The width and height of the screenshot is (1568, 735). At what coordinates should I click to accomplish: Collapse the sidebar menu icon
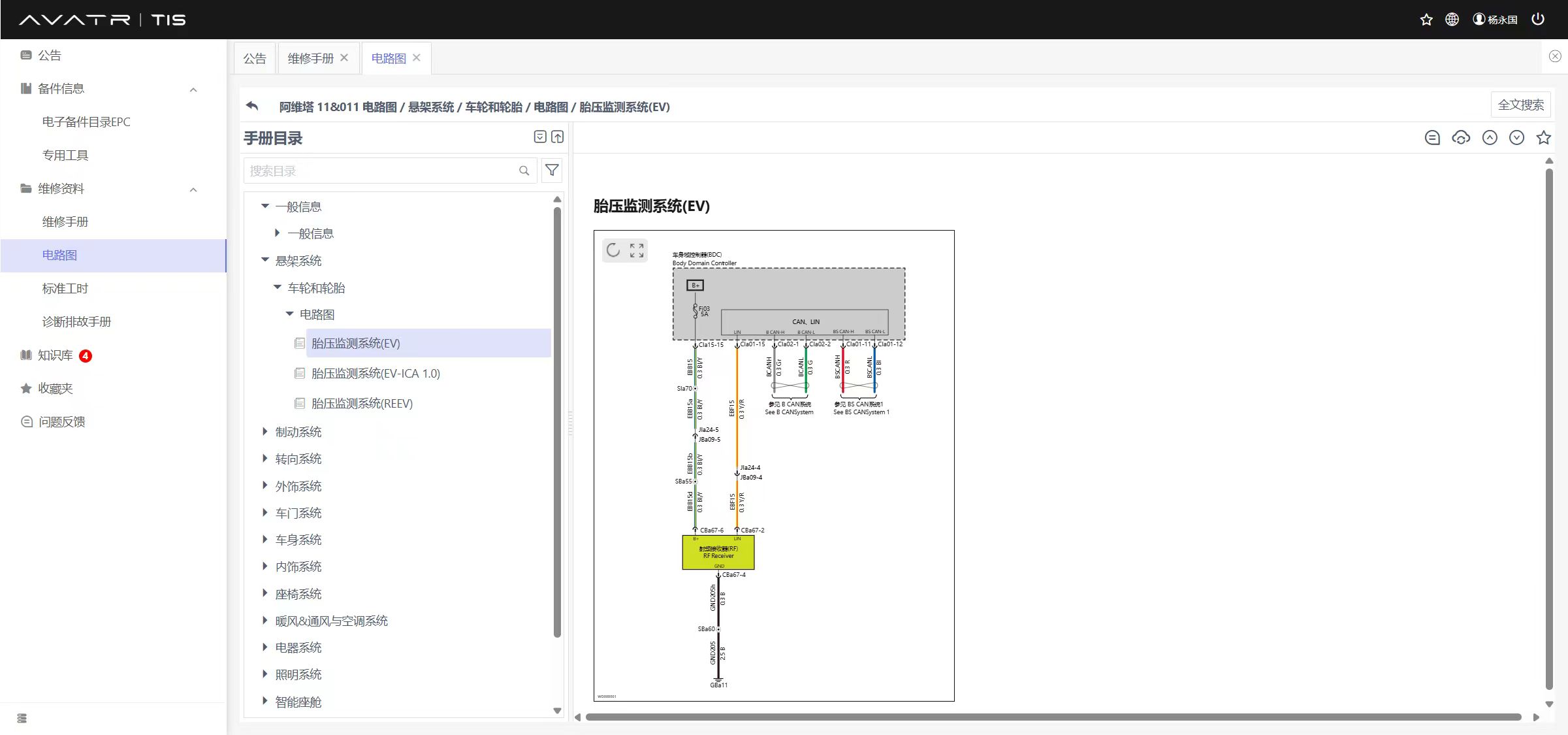(22, 718)
